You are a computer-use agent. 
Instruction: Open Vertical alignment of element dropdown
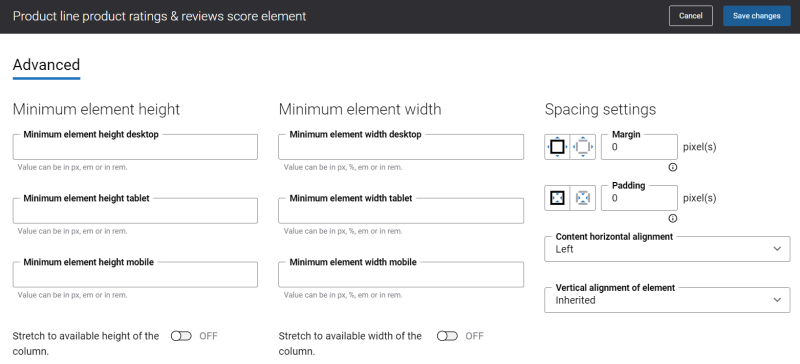pos(667,300)
